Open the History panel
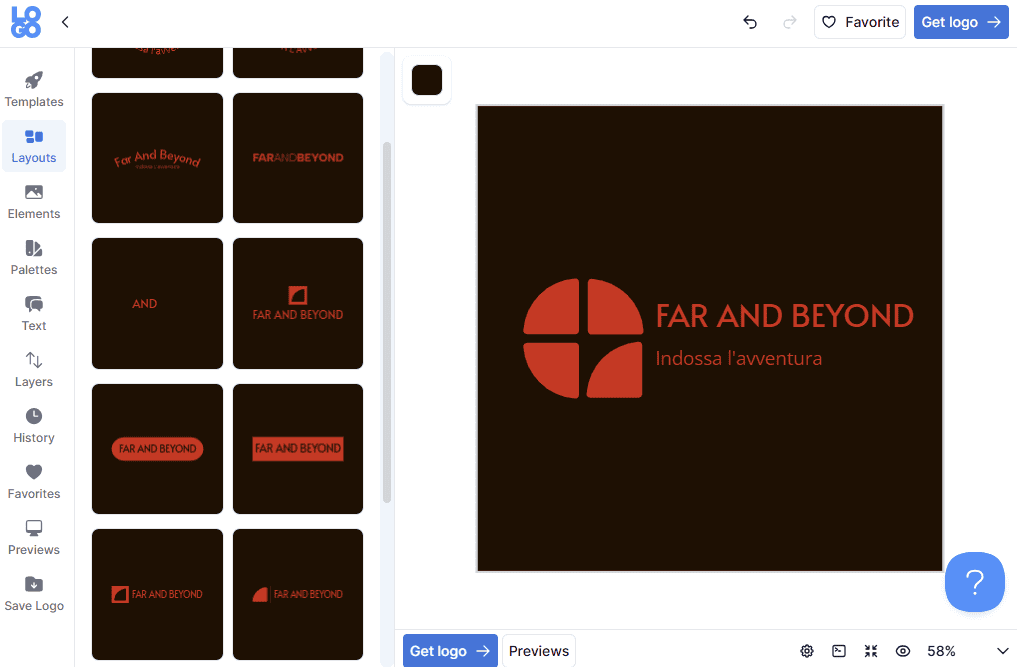This screenshot has width=1017, height=667. point(34,426)
